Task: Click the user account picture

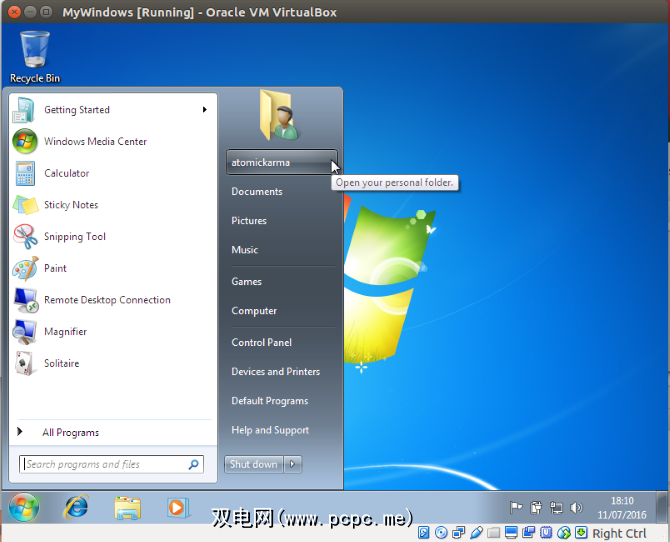Action: coord(279,115)
